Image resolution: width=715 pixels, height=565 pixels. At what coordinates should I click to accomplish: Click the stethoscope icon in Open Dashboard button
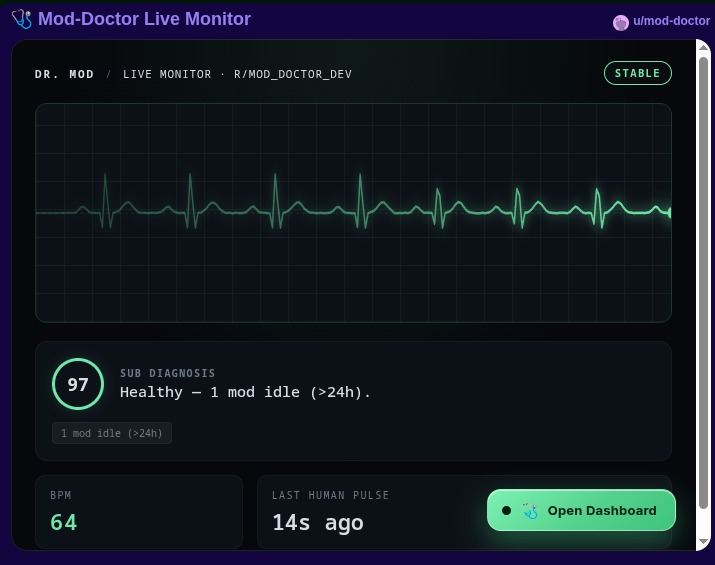click(x=530, y=511)
